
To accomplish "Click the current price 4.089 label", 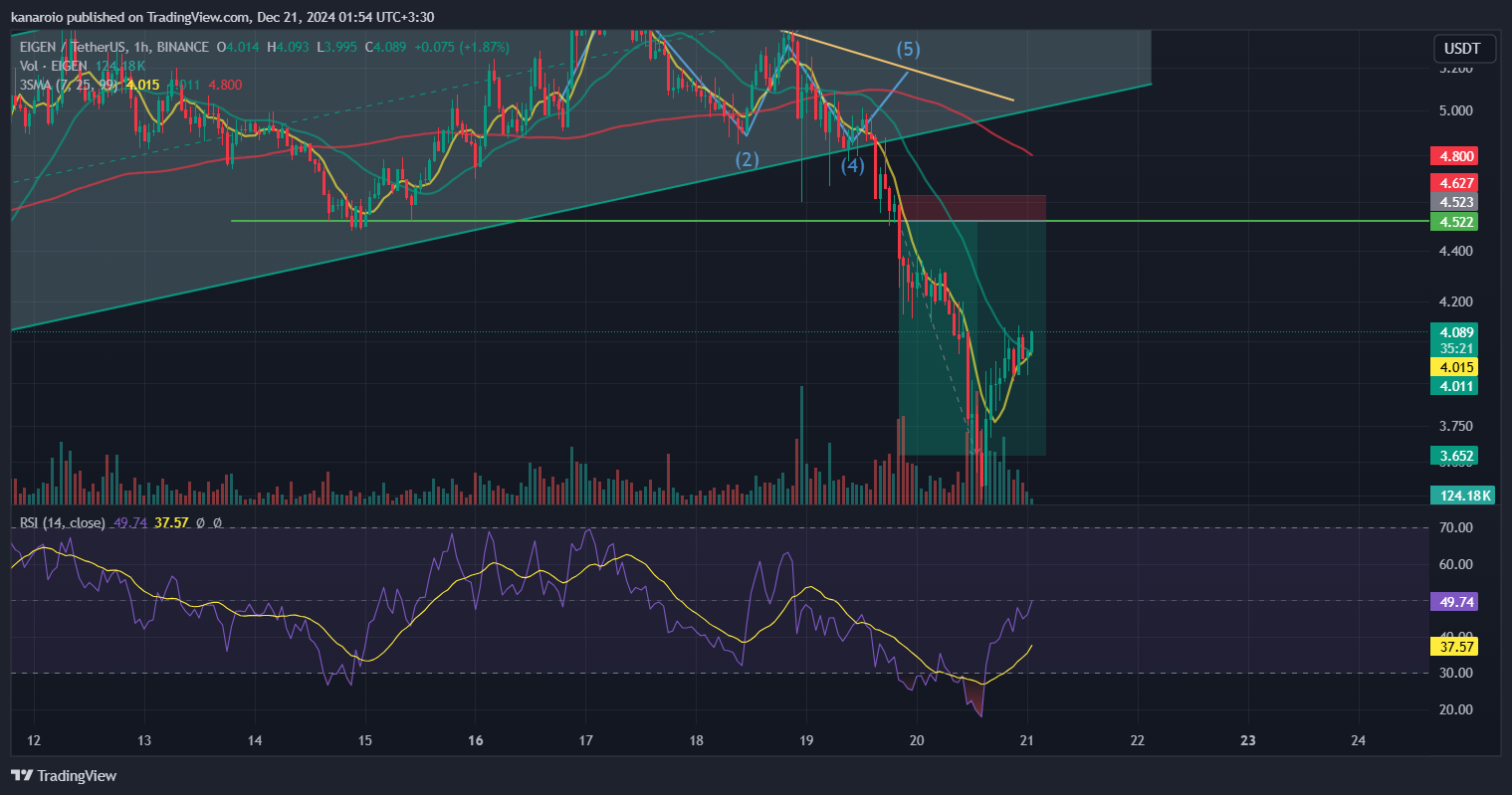I will pyautogui.click(x=1453, y=331).
